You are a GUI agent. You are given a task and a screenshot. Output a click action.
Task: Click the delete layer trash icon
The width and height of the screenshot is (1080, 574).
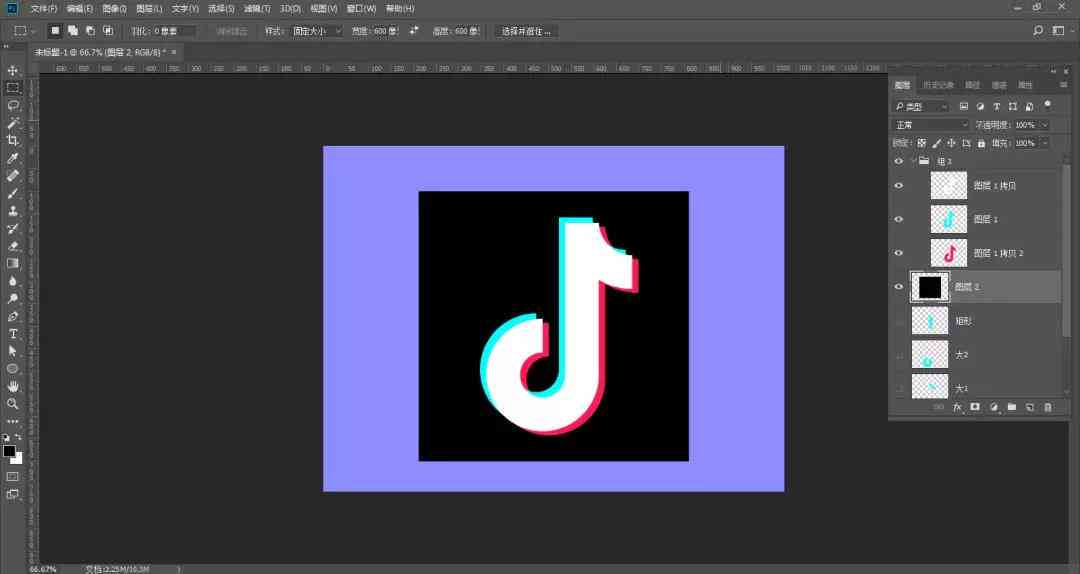[1048, 407]
